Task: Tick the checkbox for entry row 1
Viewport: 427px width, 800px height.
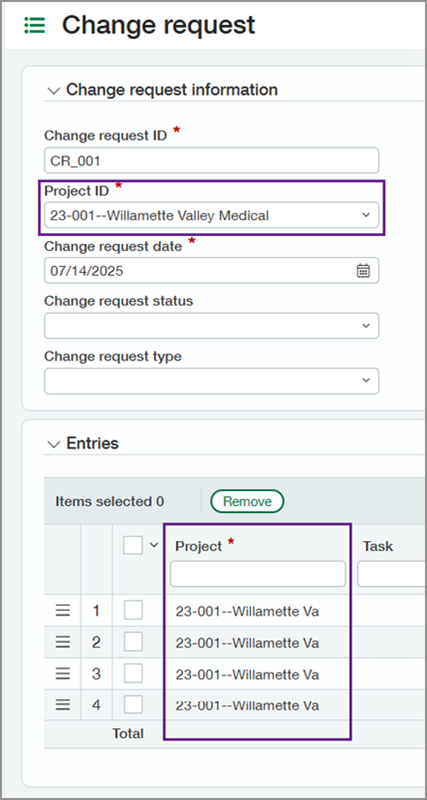Action: pos(133,610)
